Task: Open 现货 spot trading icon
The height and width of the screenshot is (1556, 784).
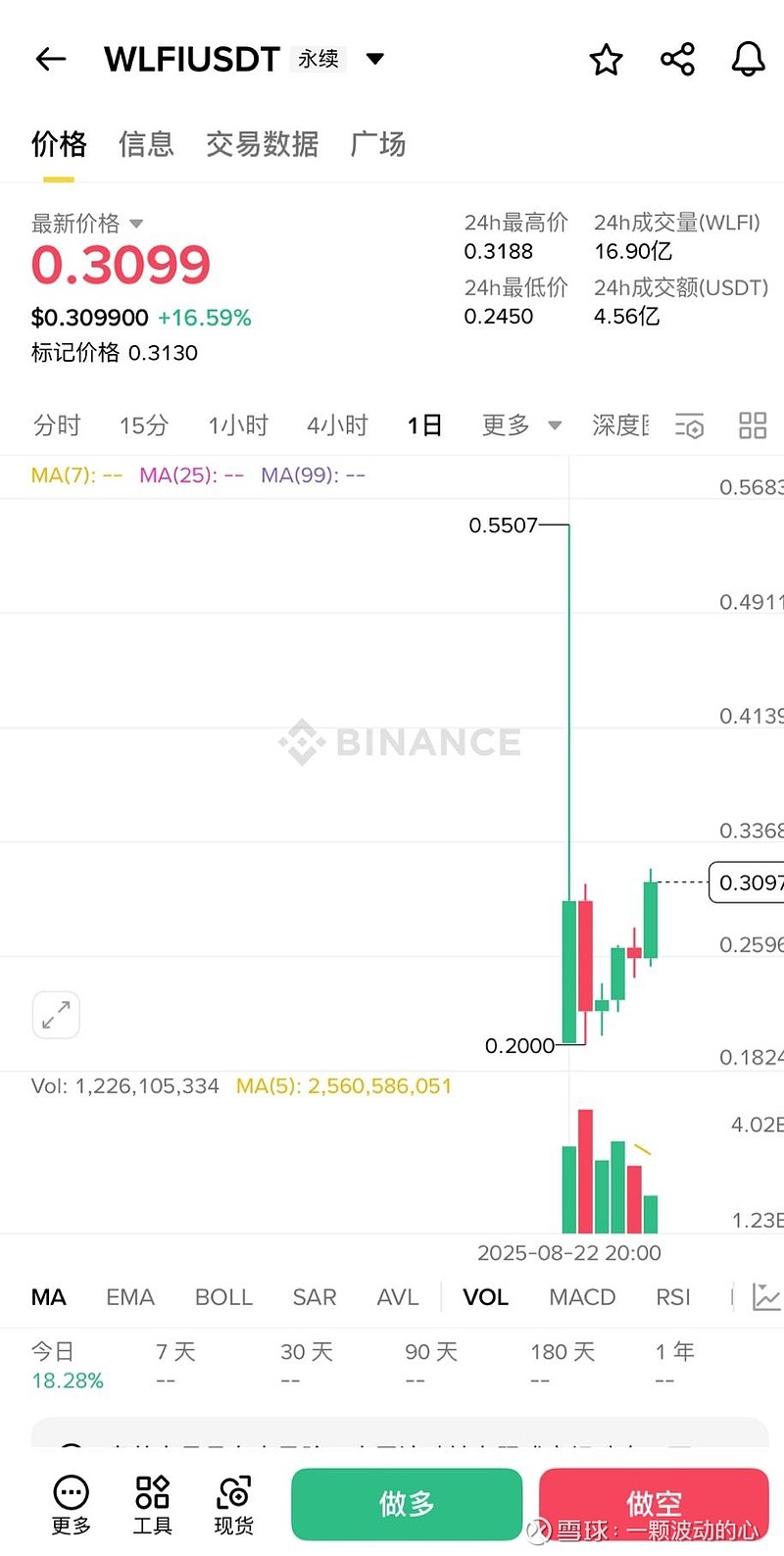Action: (x=233, y=1504)
